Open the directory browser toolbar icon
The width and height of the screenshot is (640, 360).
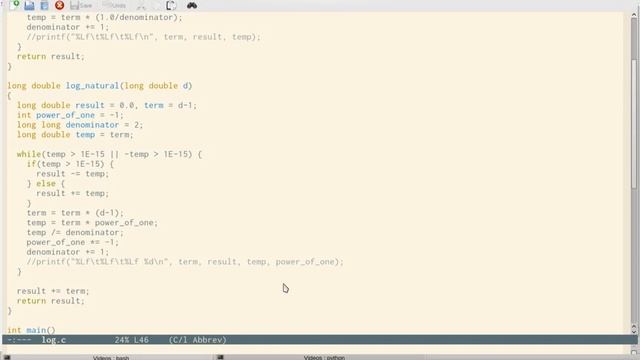44,5
